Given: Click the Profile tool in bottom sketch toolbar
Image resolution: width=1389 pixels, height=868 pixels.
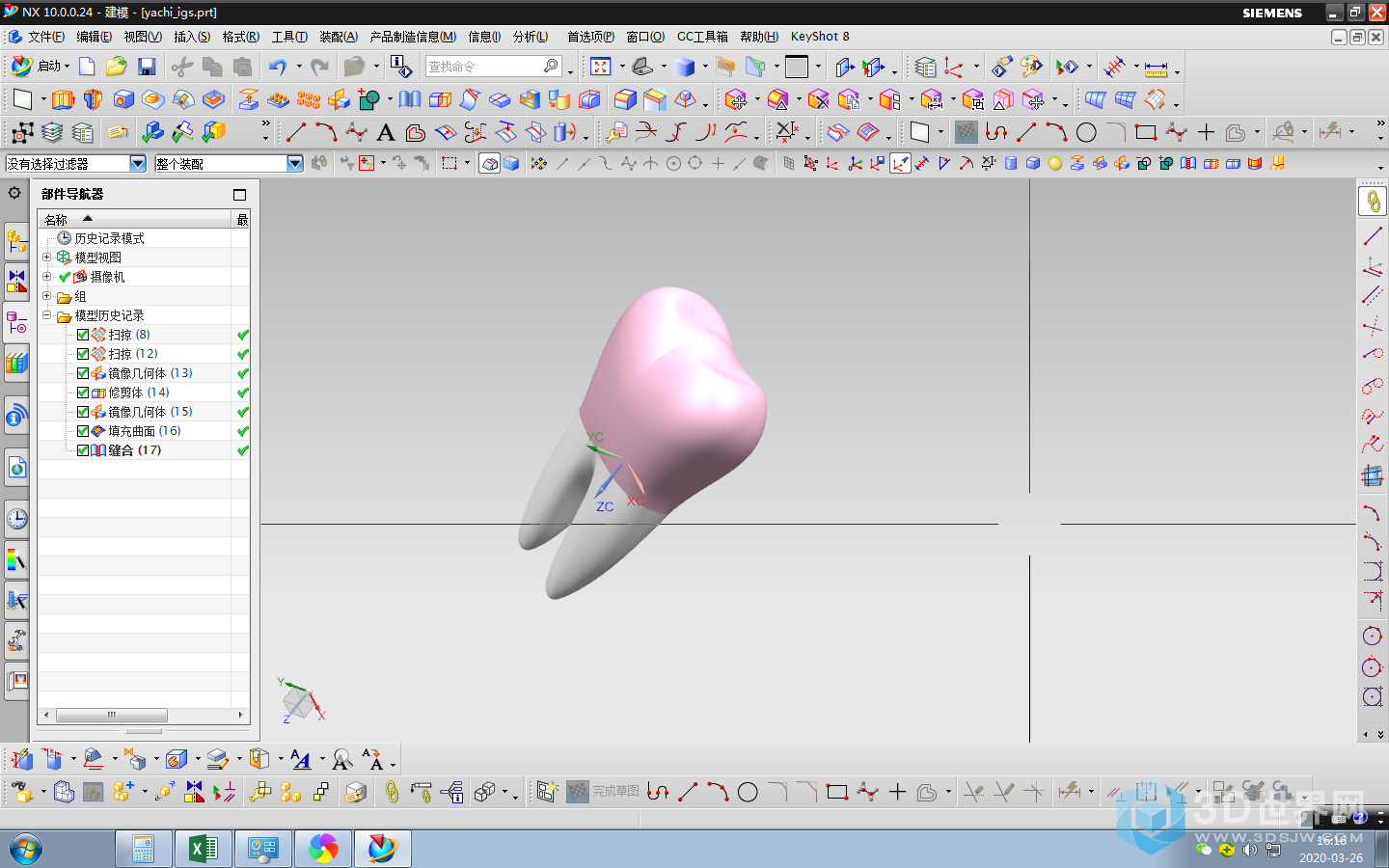Looking at the screenshot, I should point(658,792).
